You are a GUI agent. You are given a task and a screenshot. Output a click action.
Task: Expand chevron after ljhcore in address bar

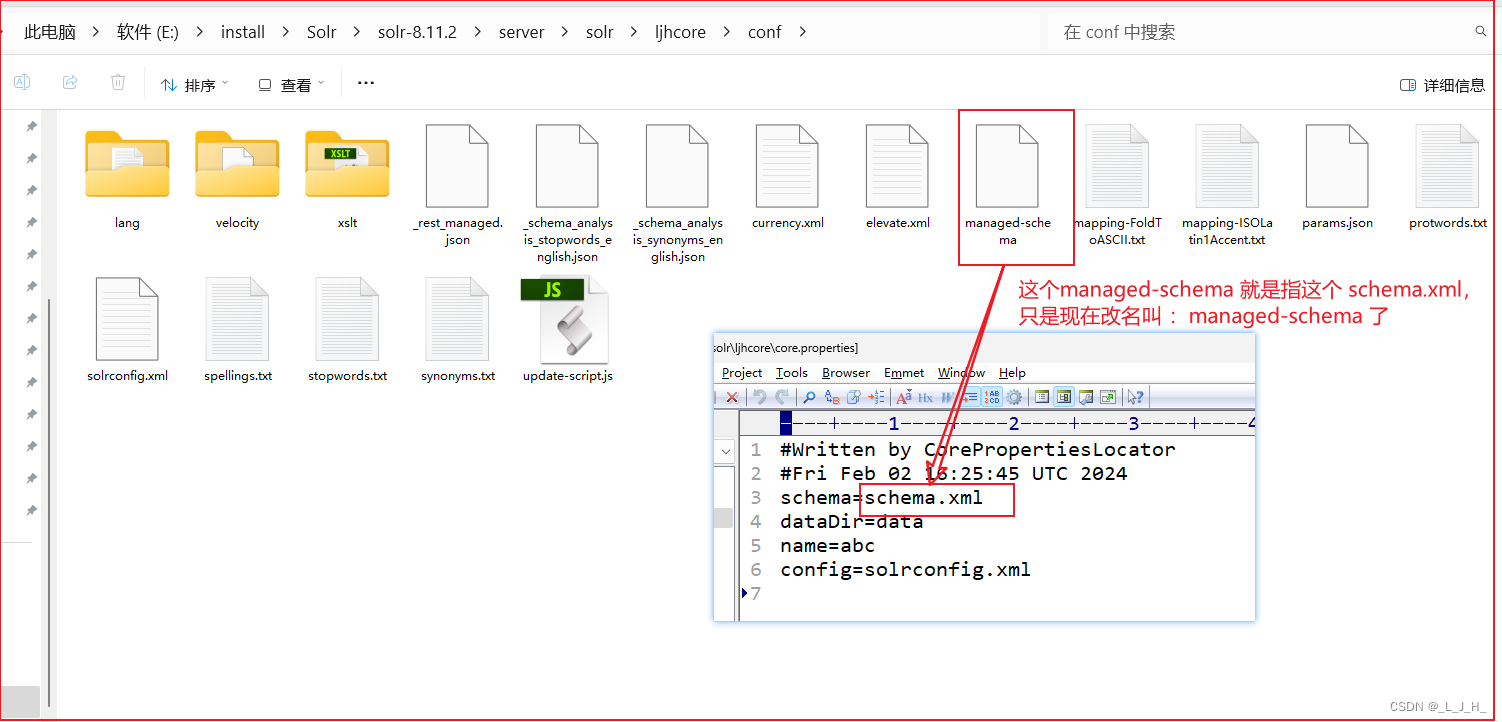[x=727, y=32]
